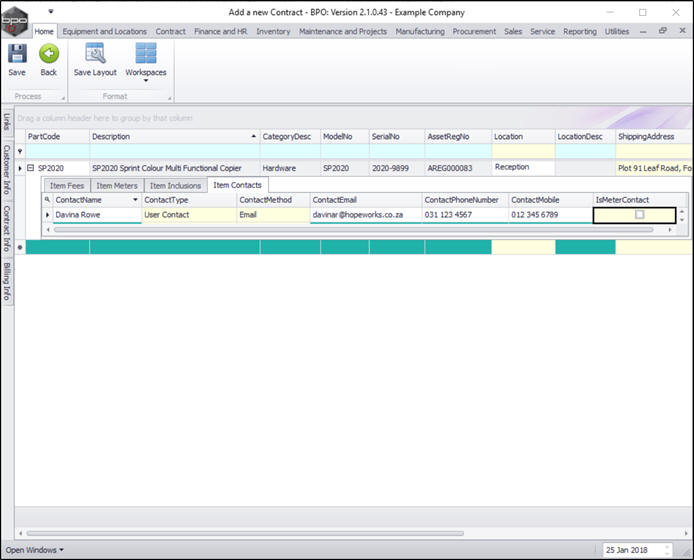Viewport: 694px width, 560px height.
Task: Click the 'User Contact' type cell
Action: pyautogui.click(x=189, y=215)
